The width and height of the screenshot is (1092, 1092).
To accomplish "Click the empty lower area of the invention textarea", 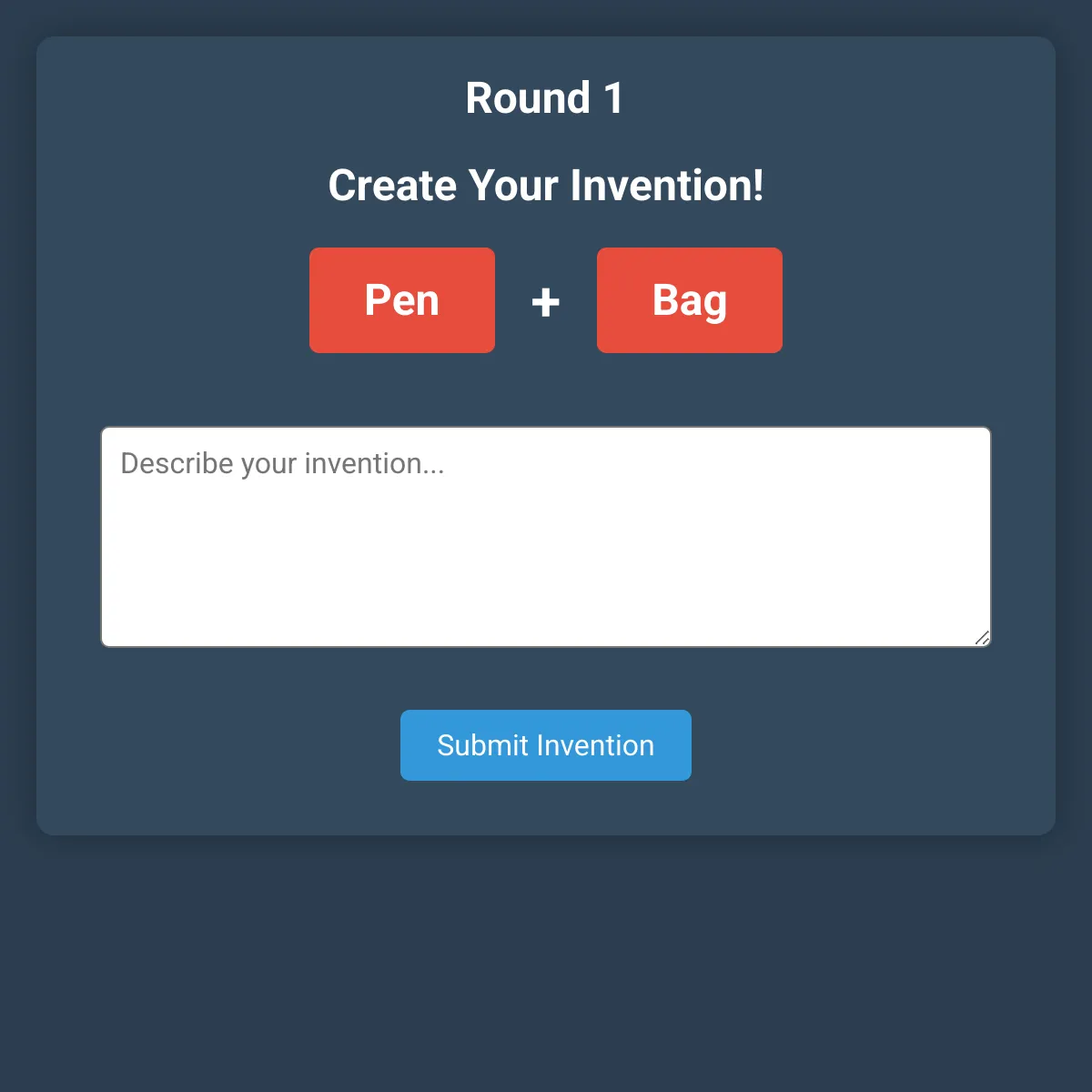I will pyautogui.click(x=546, y=582).
